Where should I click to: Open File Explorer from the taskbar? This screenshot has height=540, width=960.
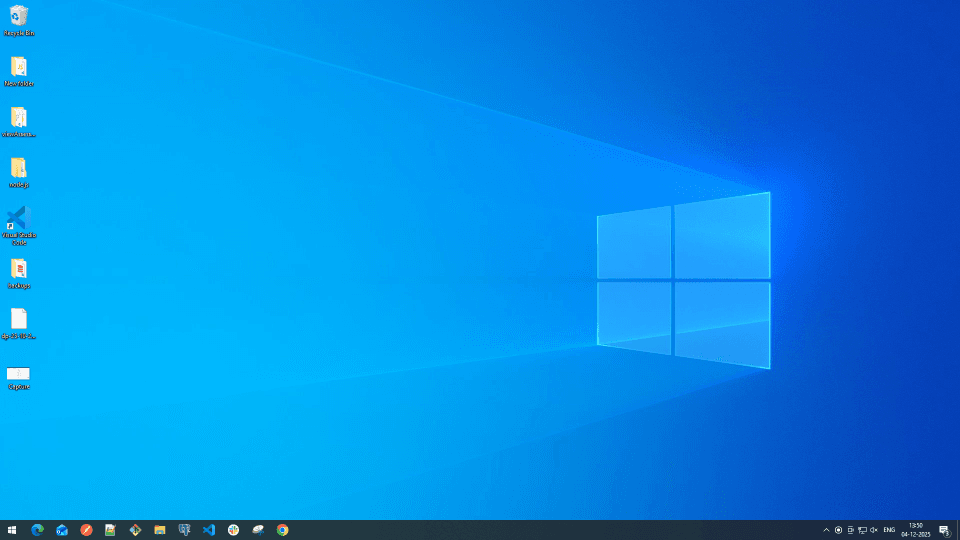point(160,530)
